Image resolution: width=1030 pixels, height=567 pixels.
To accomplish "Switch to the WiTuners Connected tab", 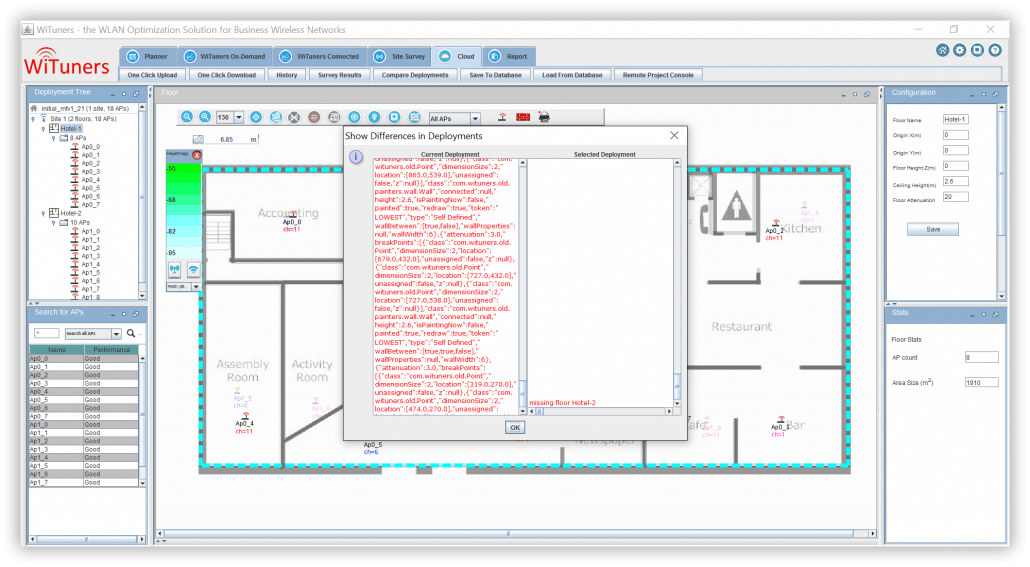I will (x=320, y=57).
